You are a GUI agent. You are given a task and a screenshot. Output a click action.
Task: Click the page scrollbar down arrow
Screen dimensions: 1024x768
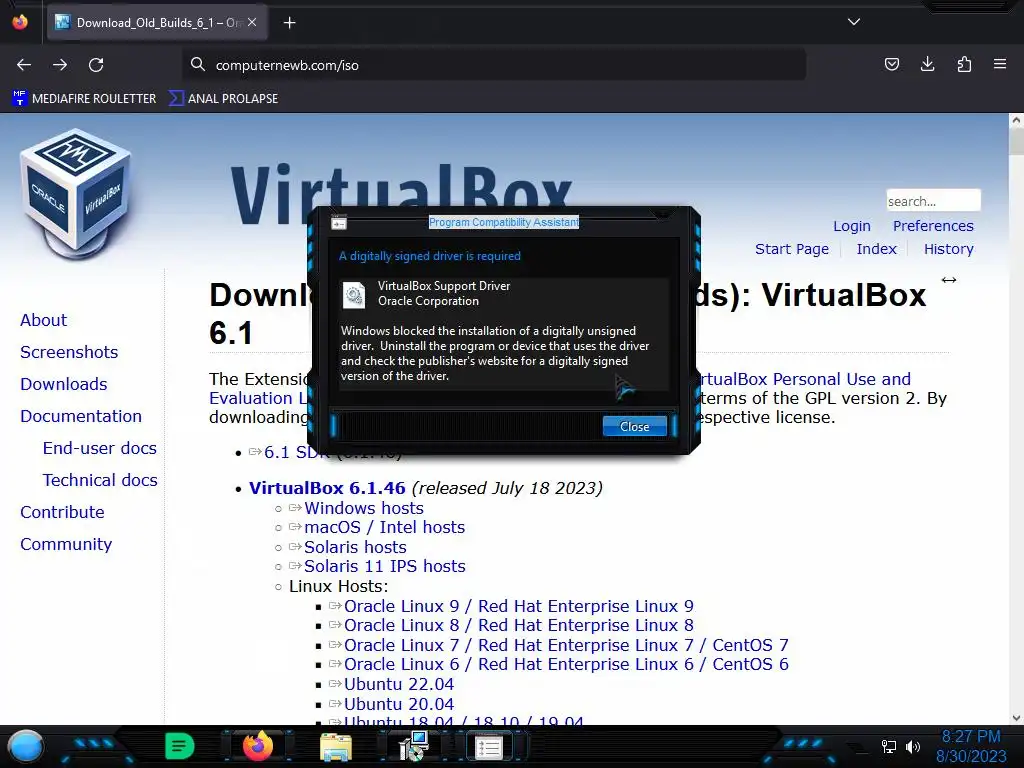pyautogui.click(x=1016, y=718)
